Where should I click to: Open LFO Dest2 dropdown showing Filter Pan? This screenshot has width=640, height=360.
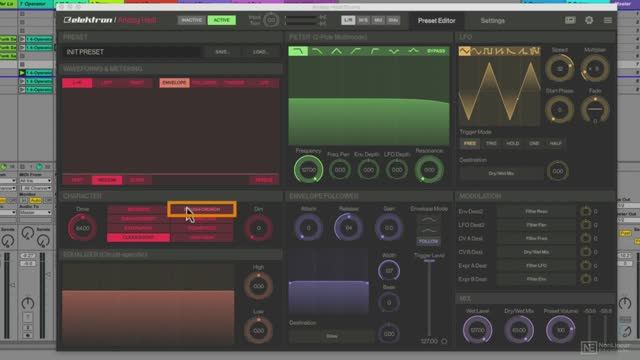coord(536,225)
